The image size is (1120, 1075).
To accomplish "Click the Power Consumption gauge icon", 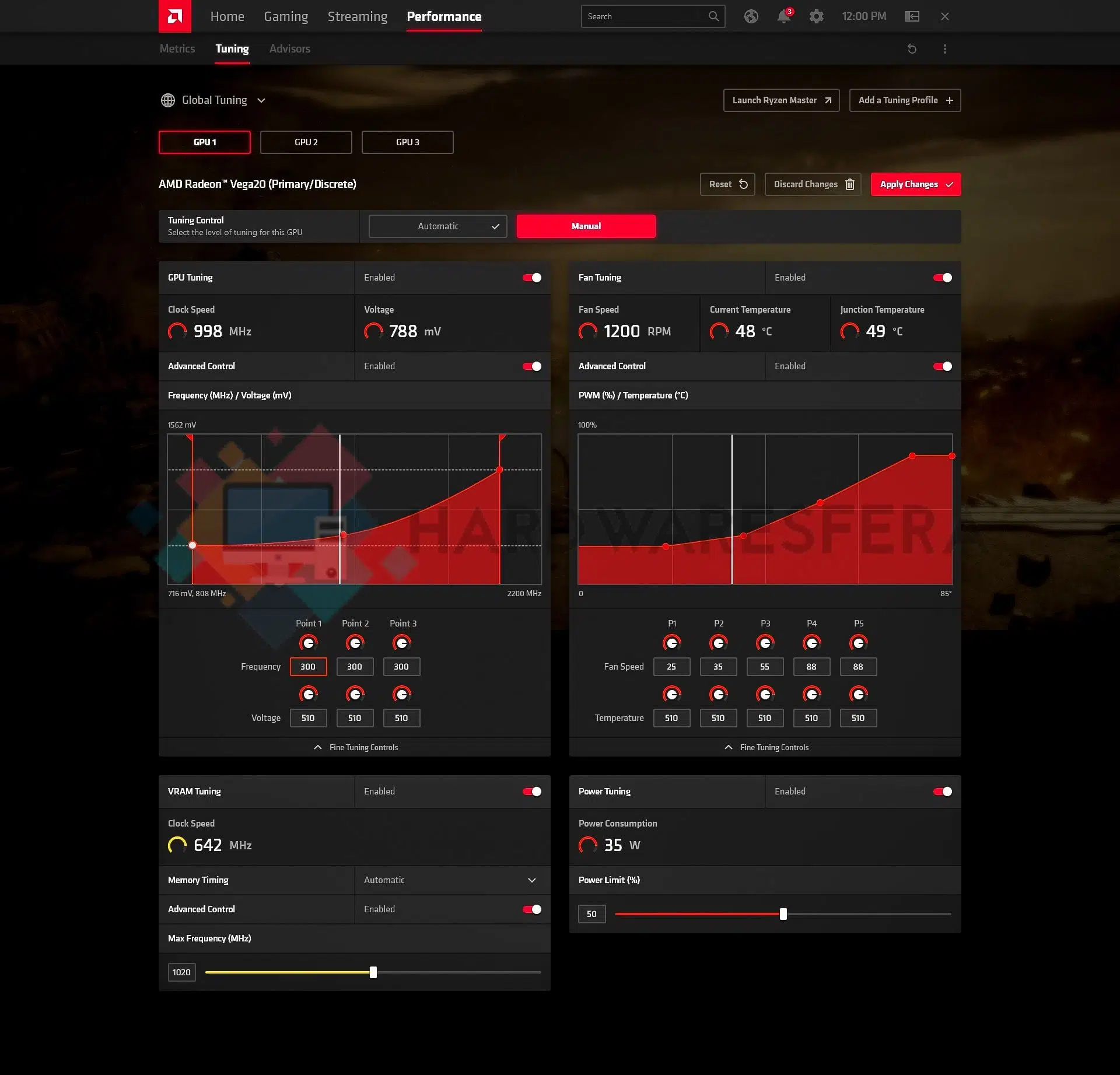I will (588, 845).
